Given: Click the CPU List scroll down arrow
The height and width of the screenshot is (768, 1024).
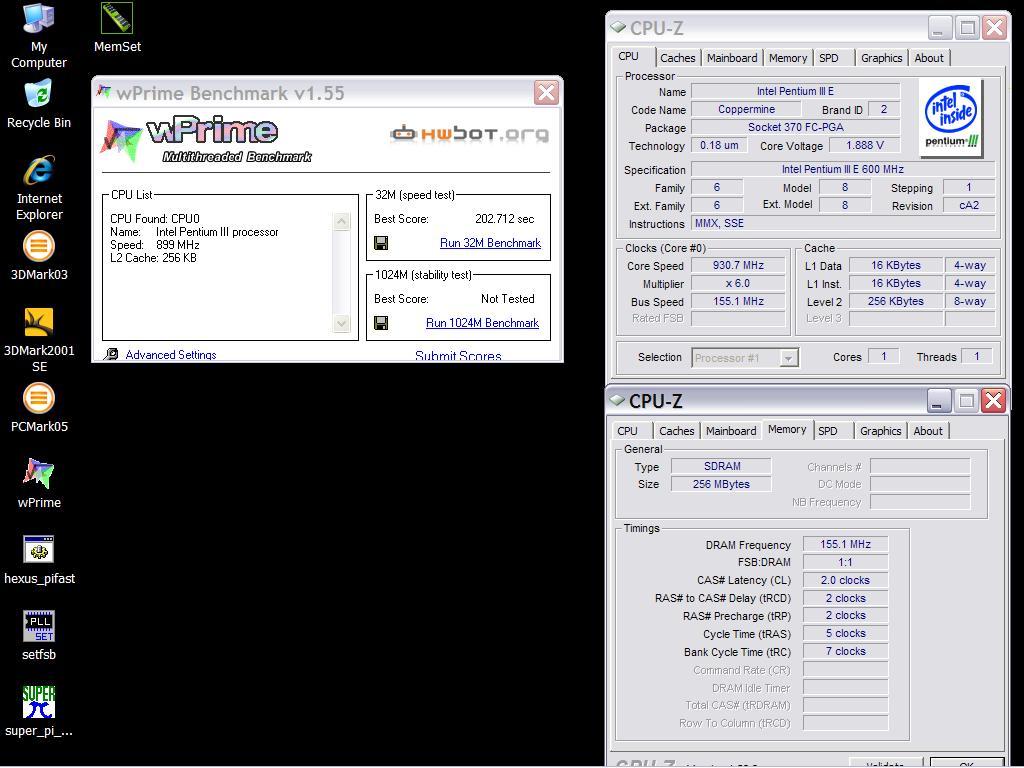Looking at the screenshot, I should coord(342,323).
